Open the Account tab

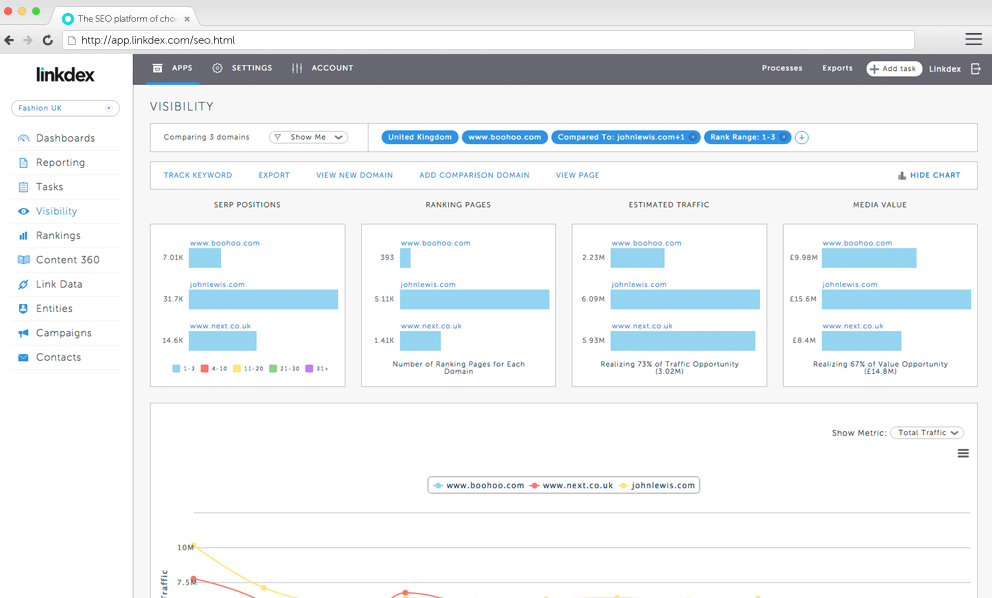pos(323,68)
